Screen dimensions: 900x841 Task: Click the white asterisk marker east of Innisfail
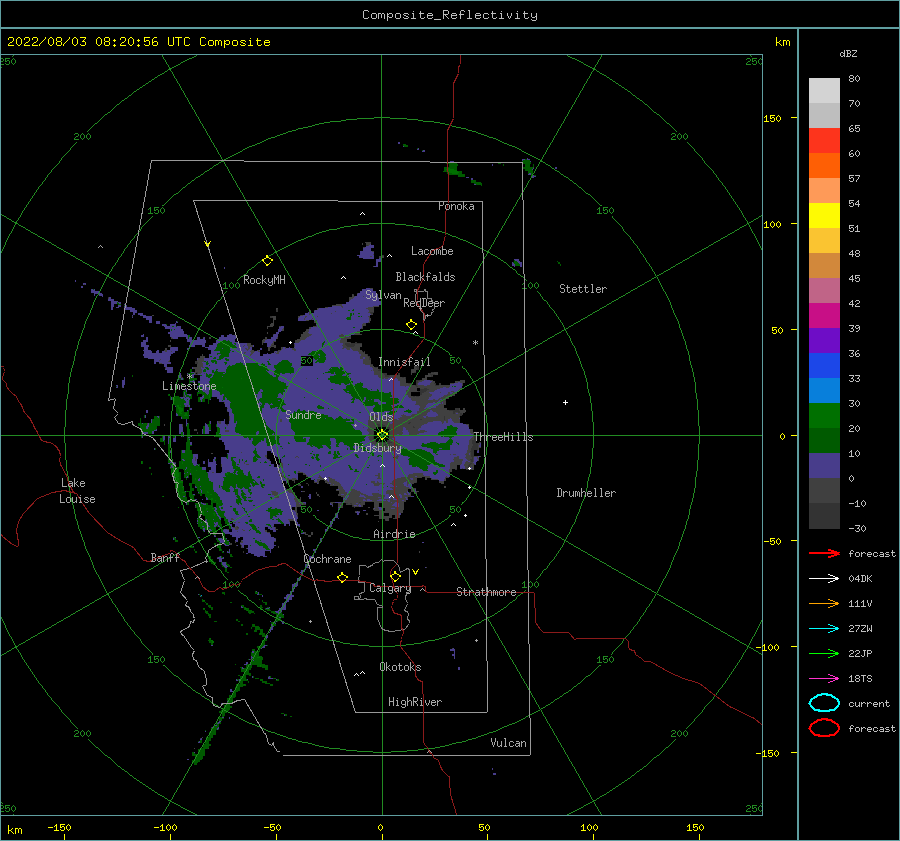(x=475, y=343)
